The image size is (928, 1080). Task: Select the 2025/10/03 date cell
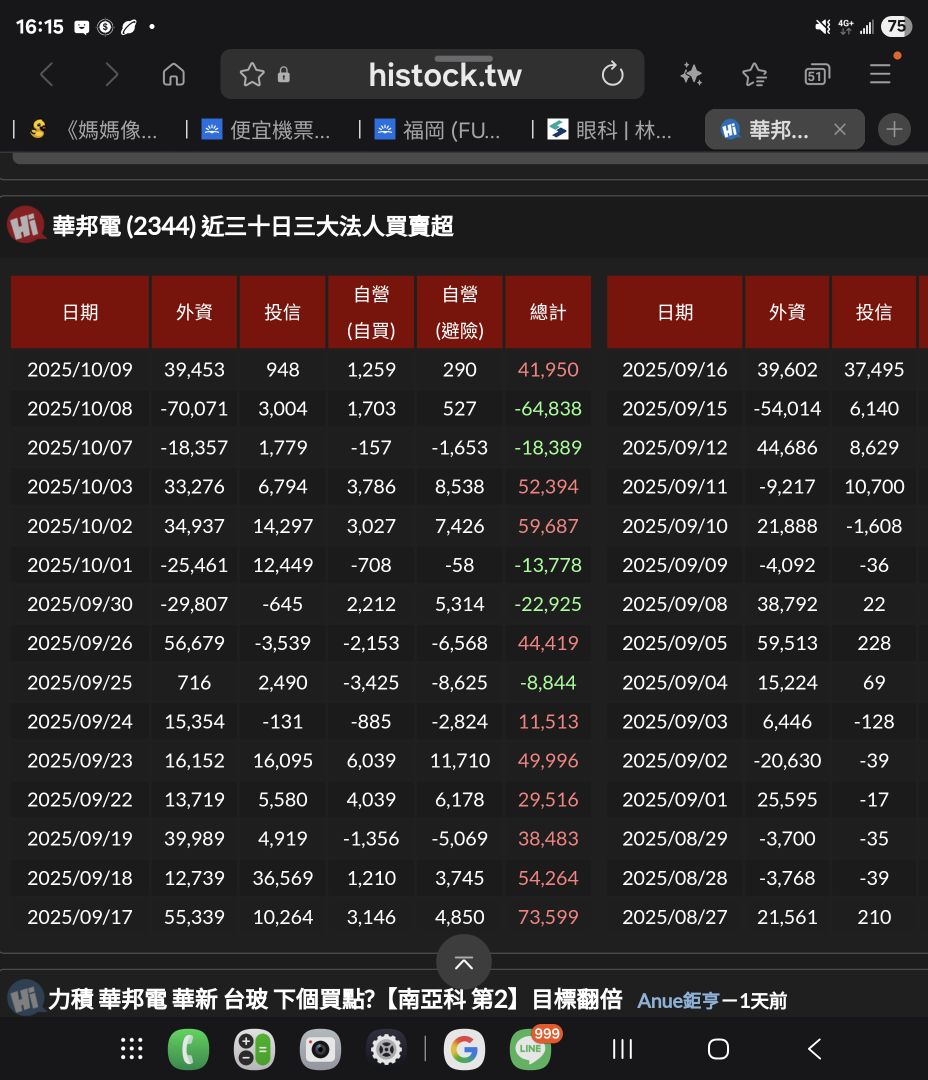[80, 487]
